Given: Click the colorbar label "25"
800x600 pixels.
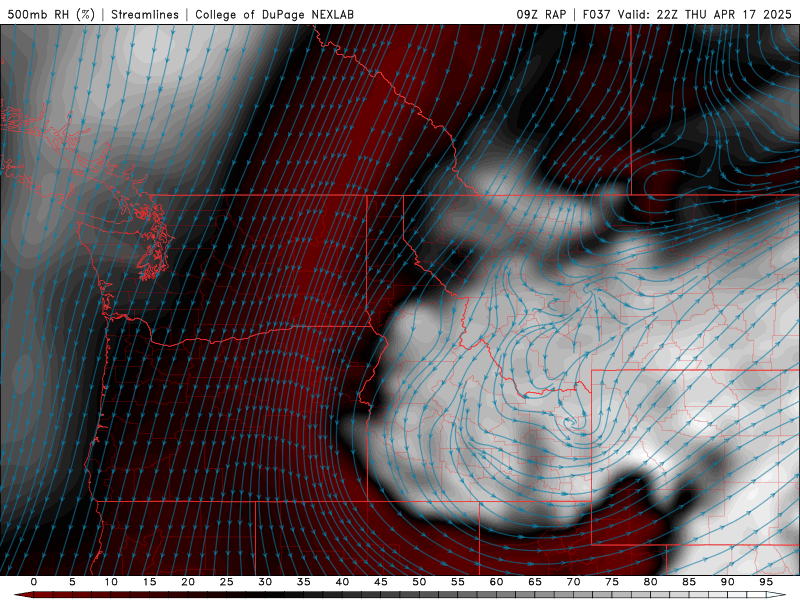Looking at the screenshot, I should point(227,582).
